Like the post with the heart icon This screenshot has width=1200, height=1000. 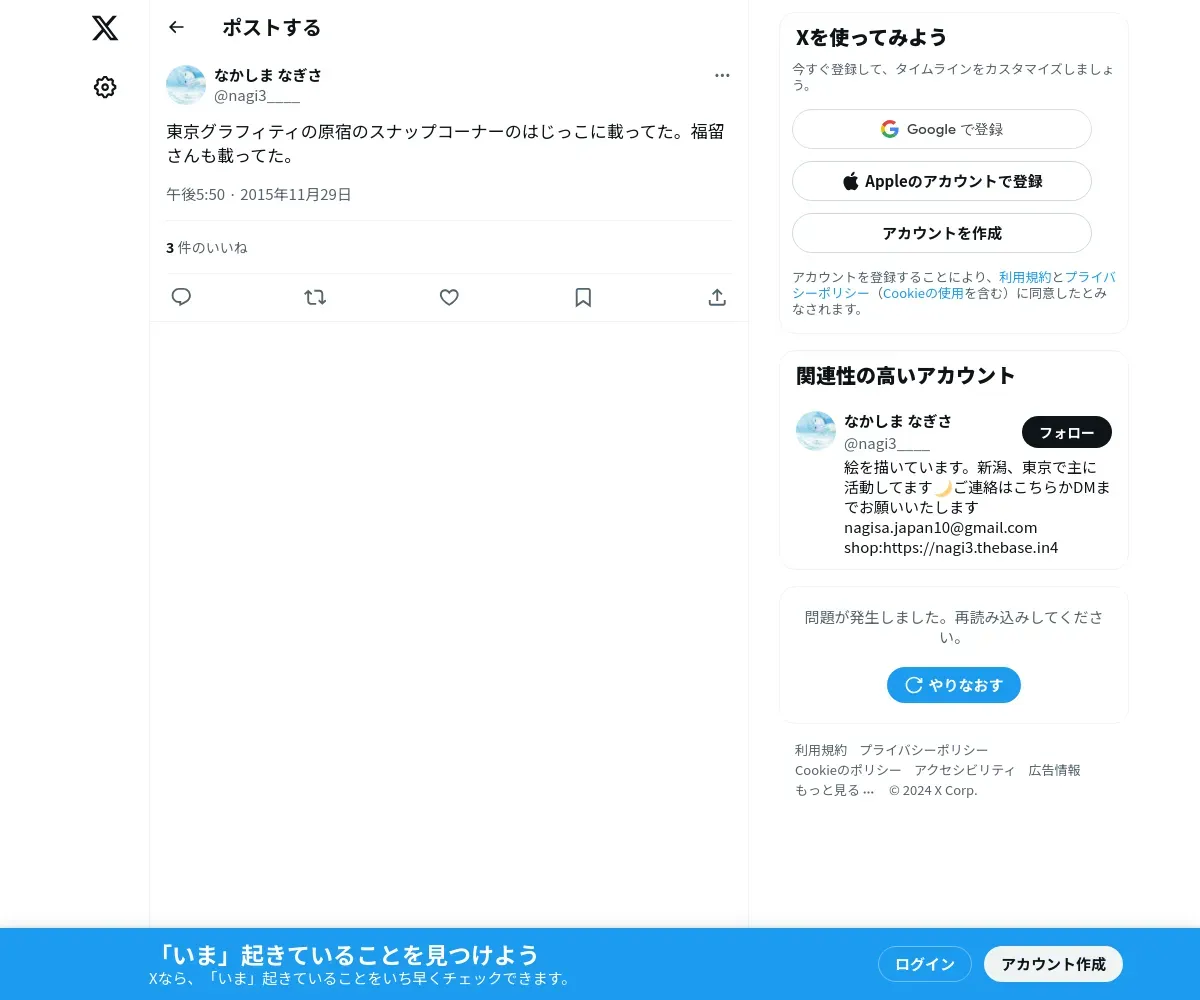[x=449, y=297]
